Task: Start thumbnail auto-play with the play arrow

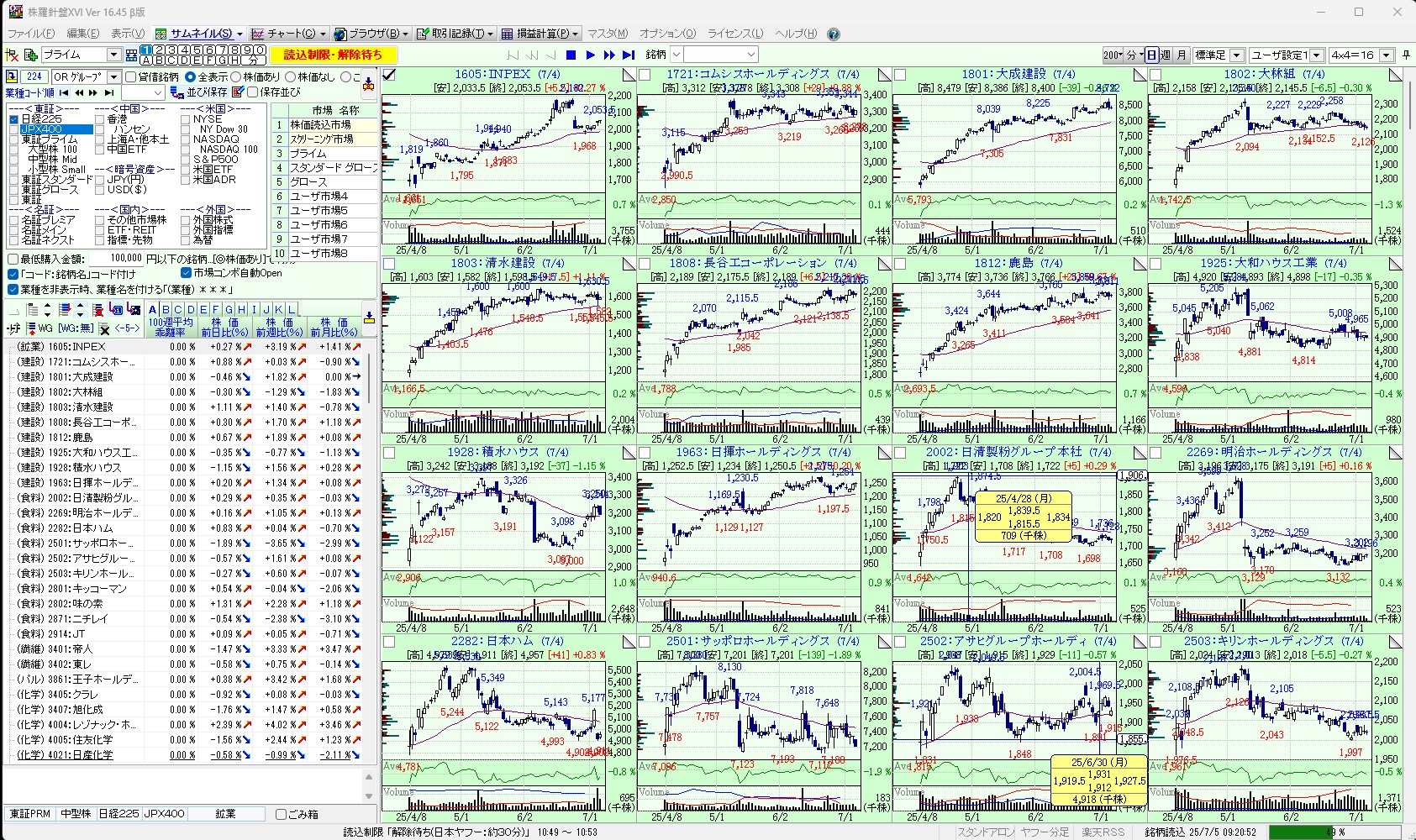Action: click(591, 55)
